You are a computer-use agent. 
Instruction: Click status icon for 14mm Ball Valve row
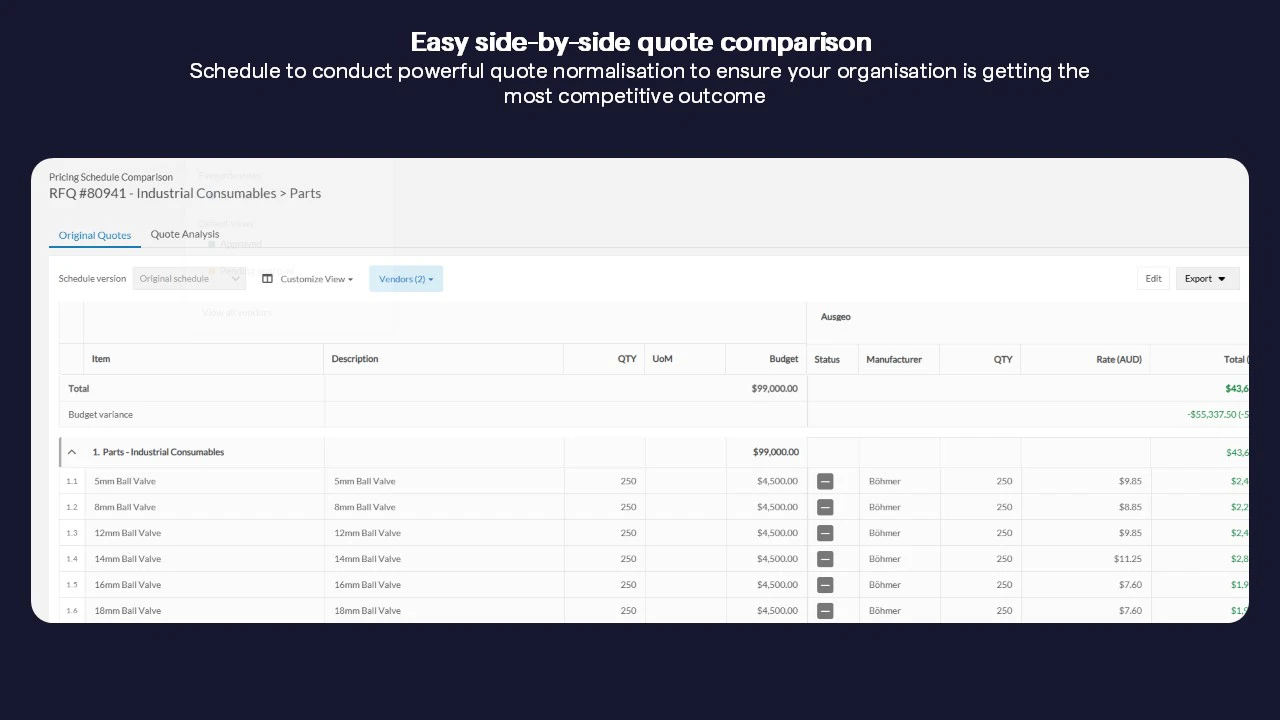(x=825, y=559)
